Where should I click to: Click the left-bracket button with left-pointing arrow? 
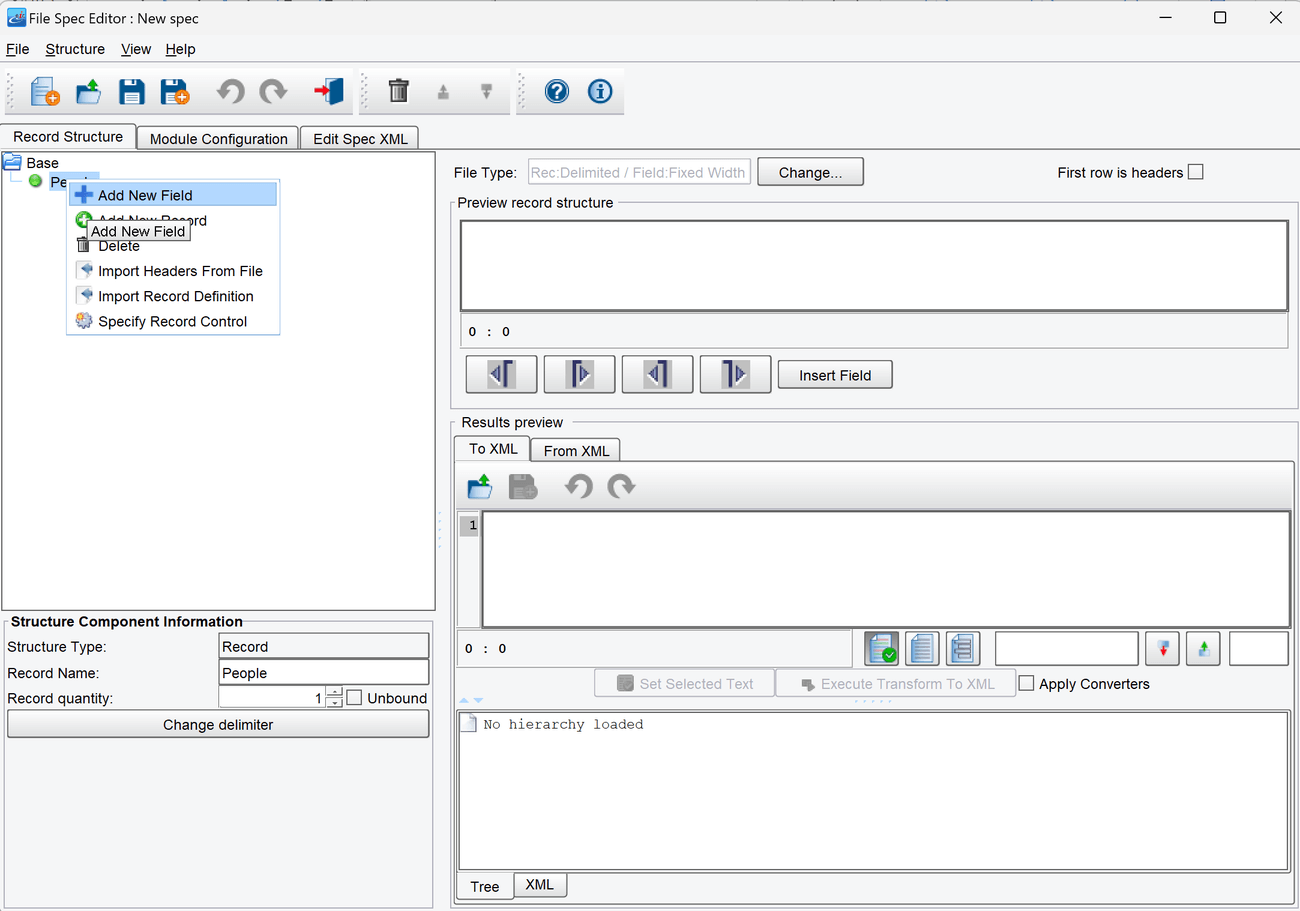502,374
